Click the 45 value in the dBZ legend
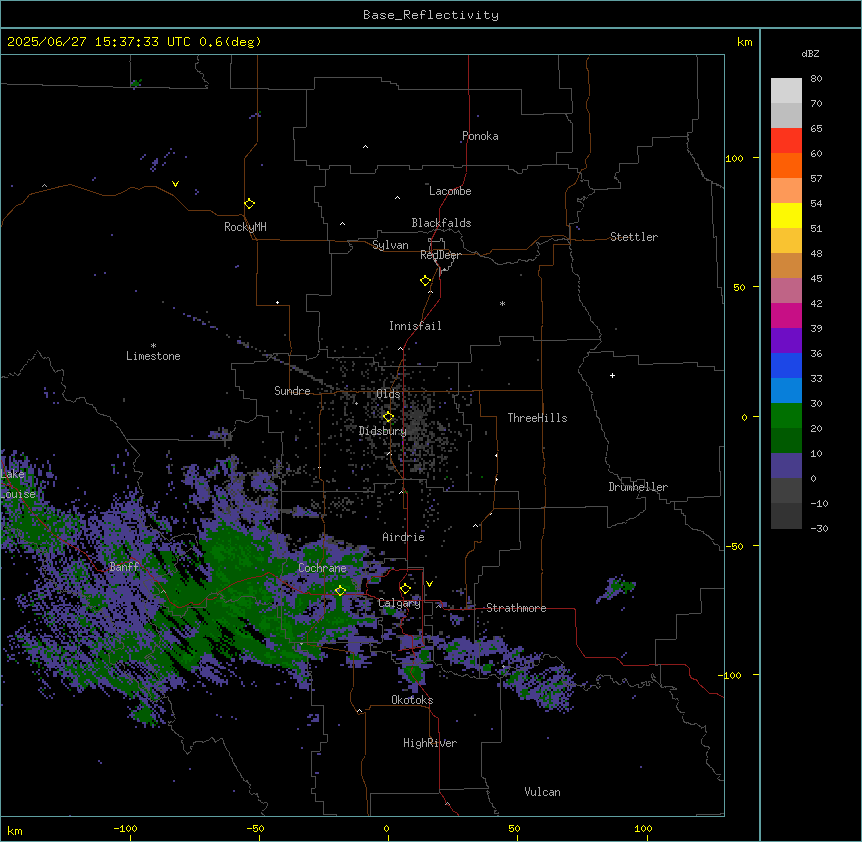The height and width of the screenshot is (842, 862). point(816,279)
